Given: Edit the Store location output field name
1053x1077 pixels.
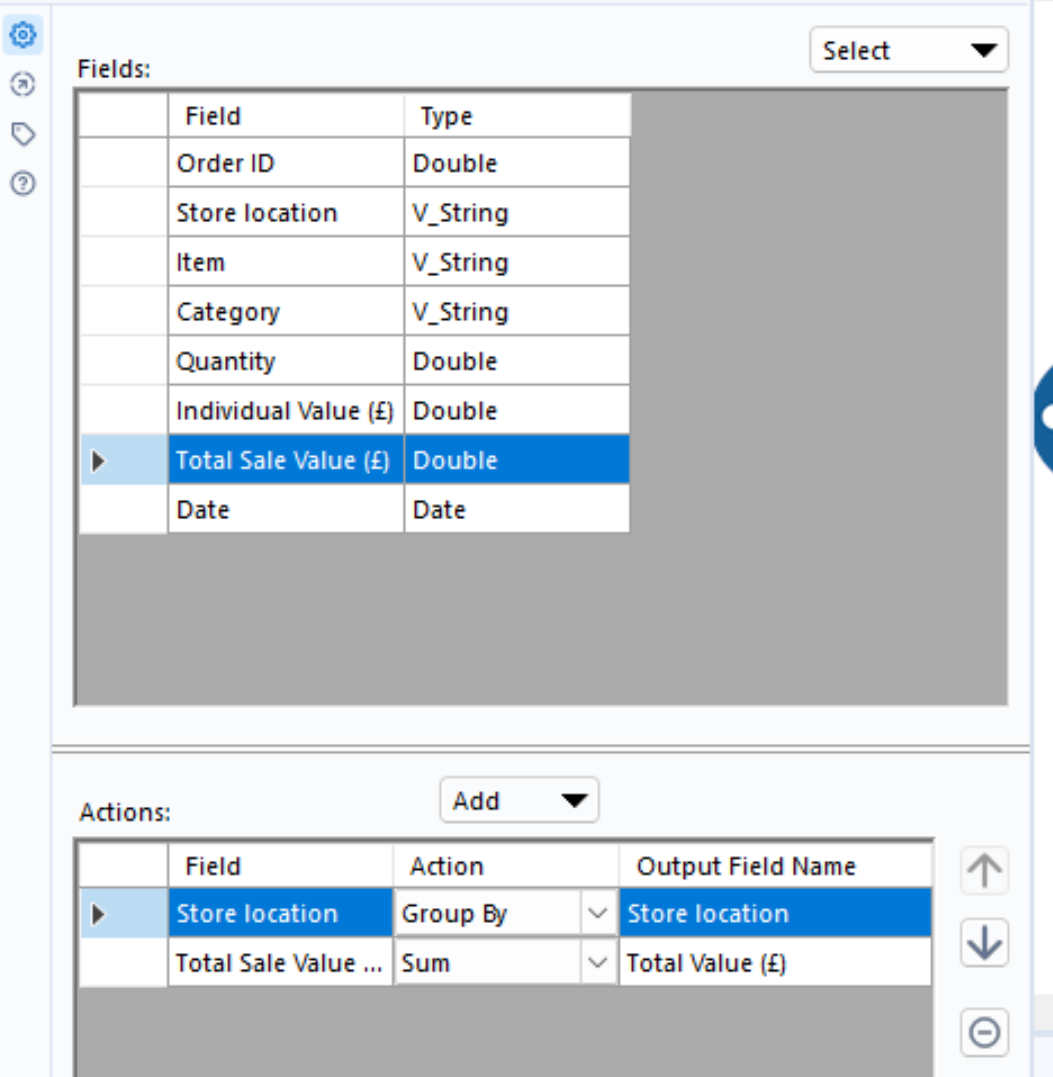Looking at the screenshot, I should [774, 914].
